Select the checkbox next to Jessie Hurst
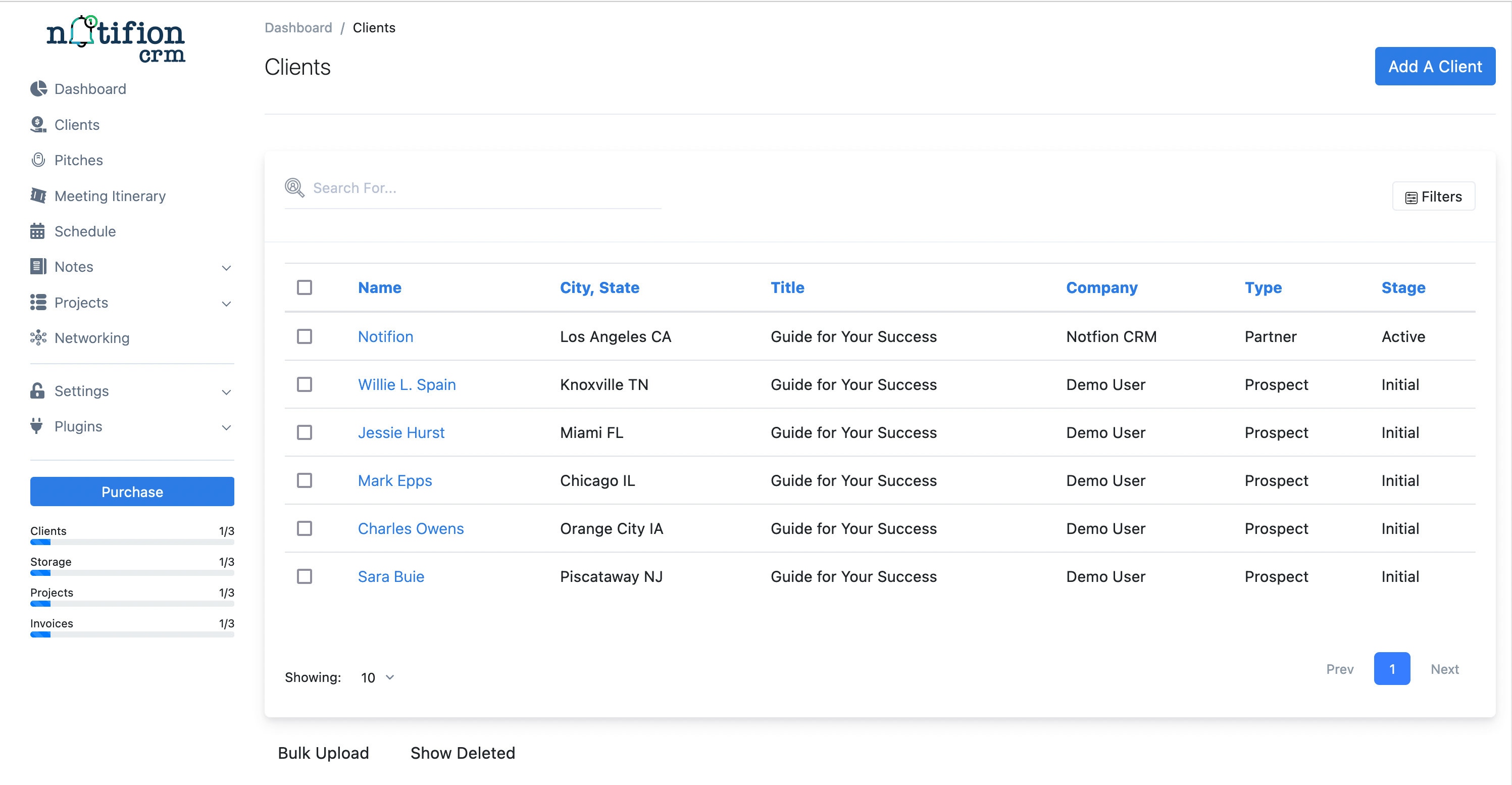This screenshot has height=785, width=1512. pos(305,432)
